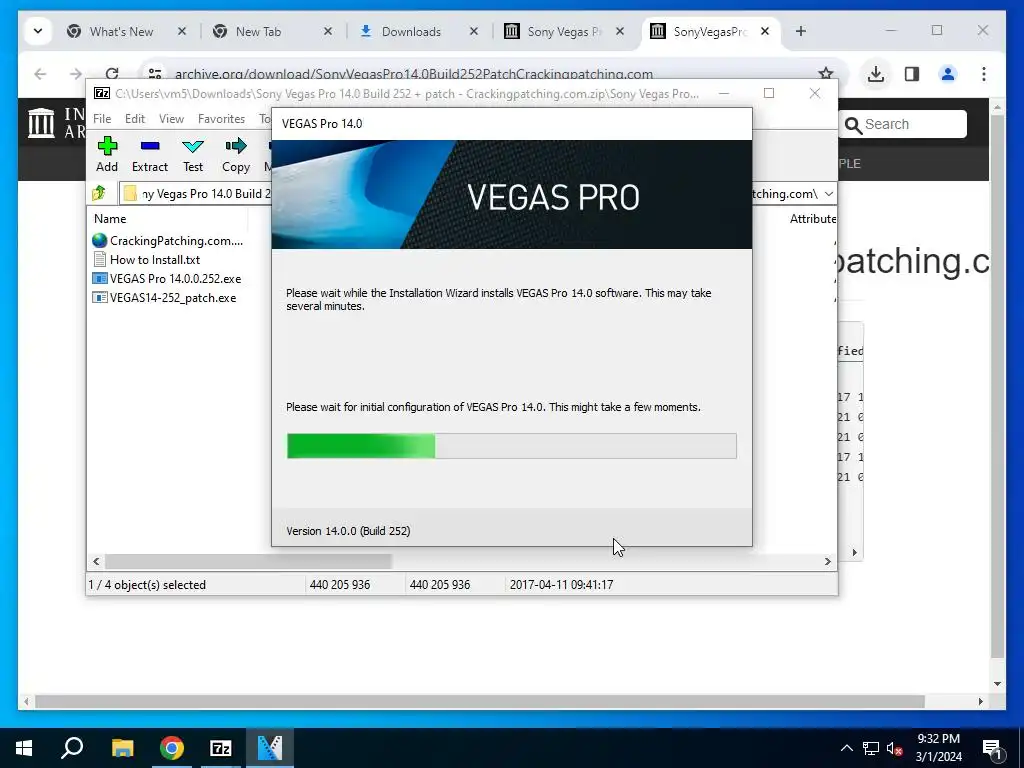Image resolution: width=1024 pixels, height=768 pixels.
Task: Click the installation progress bar
Action: point(511,446)
